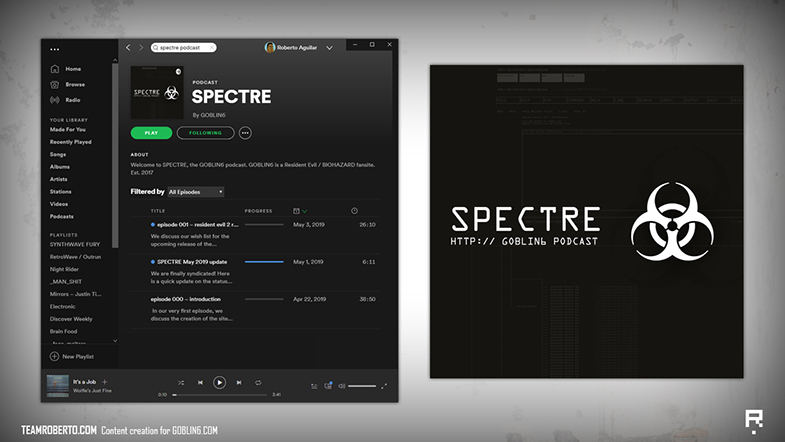Click the now playing album art
The height and width of the screenshot is (442, 785).
(x=58, y=386)
